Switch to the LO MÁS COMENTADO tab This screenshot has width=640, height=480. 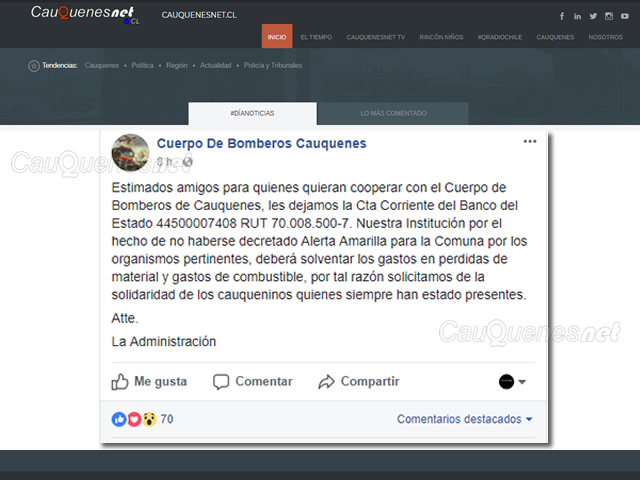pyautogui.click(x=393, y=113)
